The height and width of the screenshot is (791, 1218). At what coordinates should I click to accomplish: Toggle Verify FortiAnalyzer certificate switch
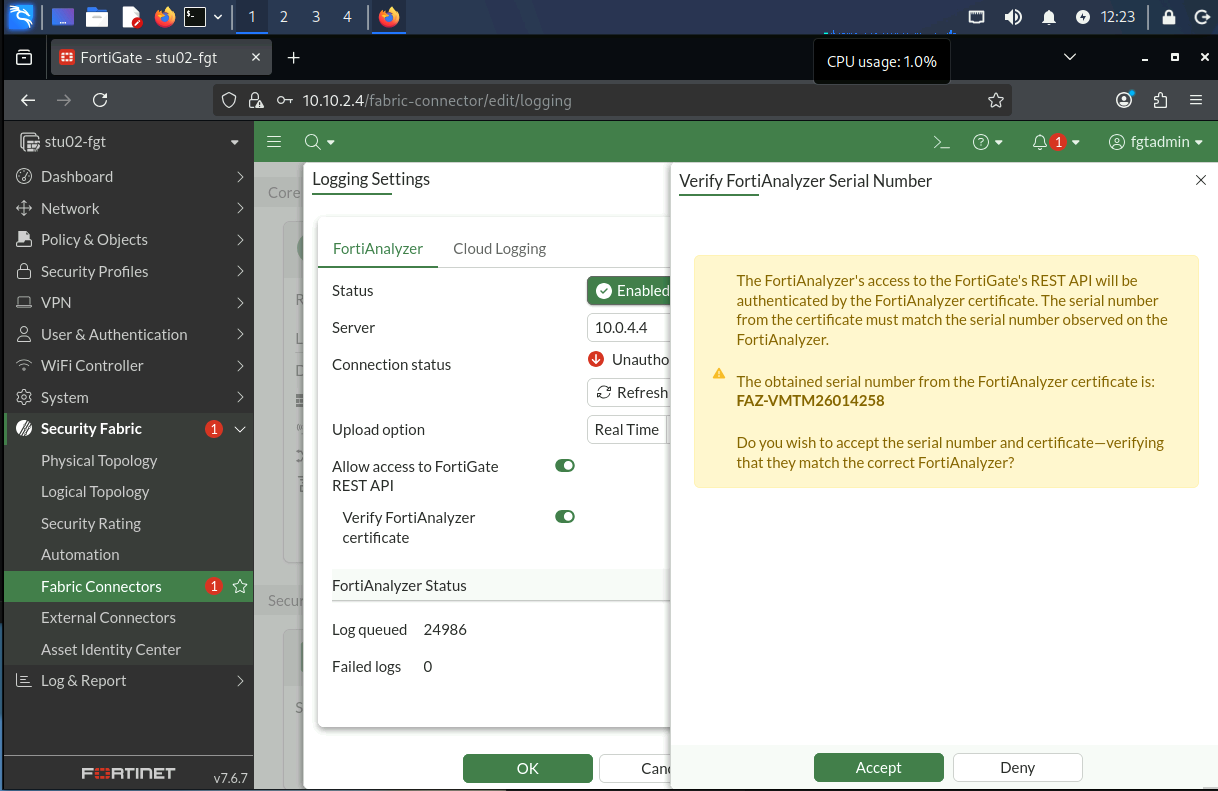565,517
